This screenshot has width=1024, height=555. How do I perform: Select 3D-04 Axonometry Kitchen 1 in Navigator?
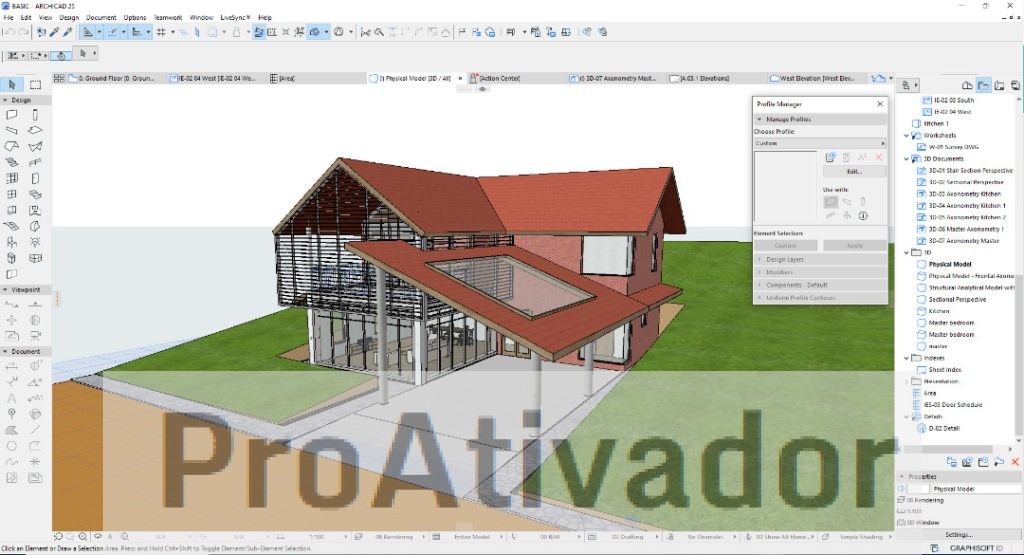coord(967,206)
